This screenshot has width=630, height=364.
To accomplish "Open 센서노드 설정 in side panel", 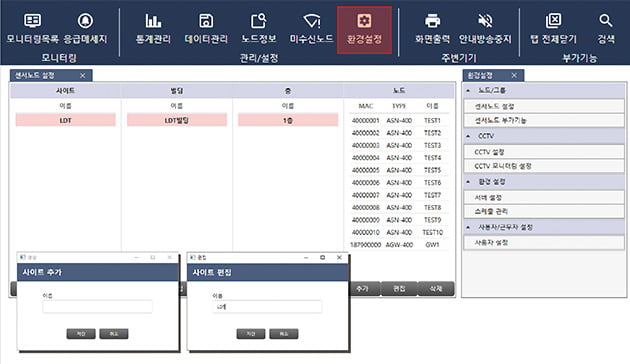I will (544, 106).
